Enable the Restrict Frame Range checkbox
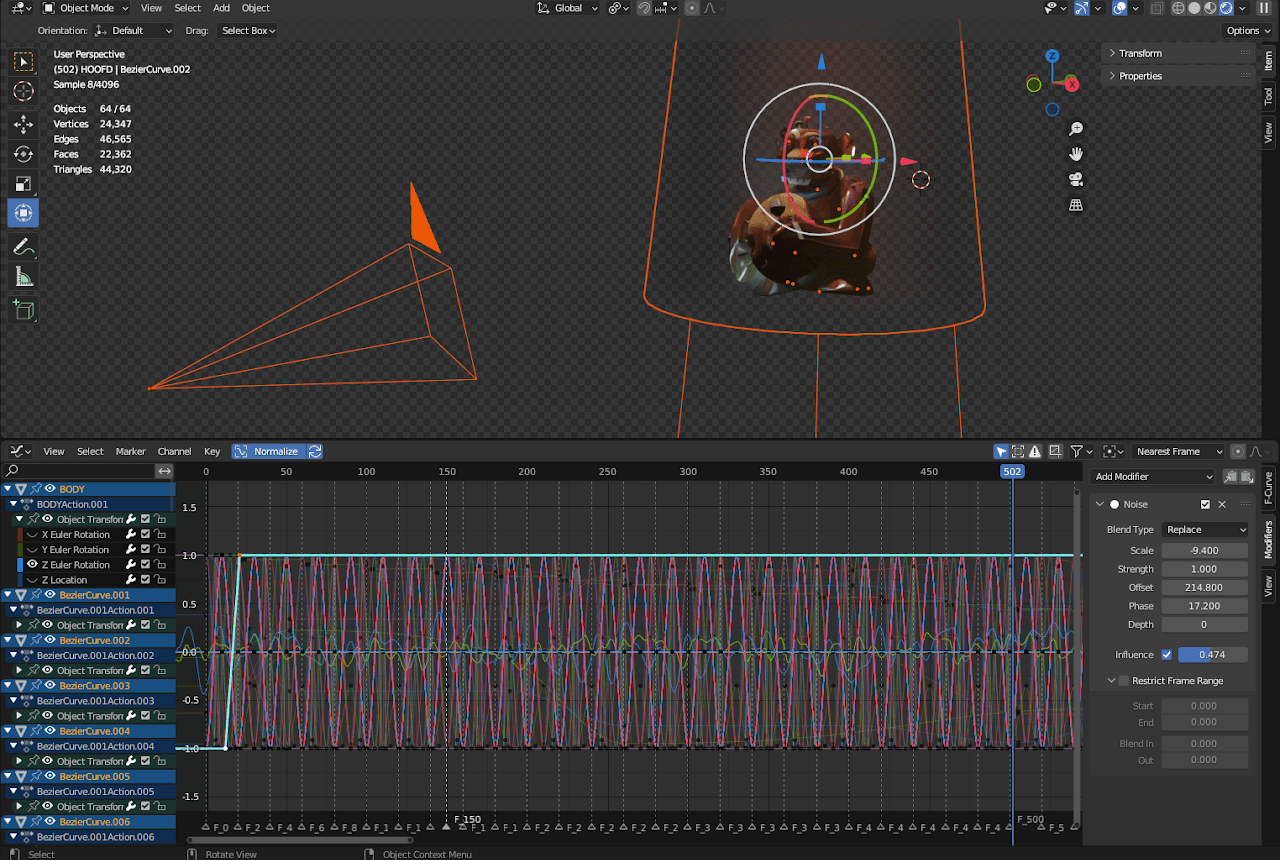The image size is (1280, 860). (x=1124, y=681)
